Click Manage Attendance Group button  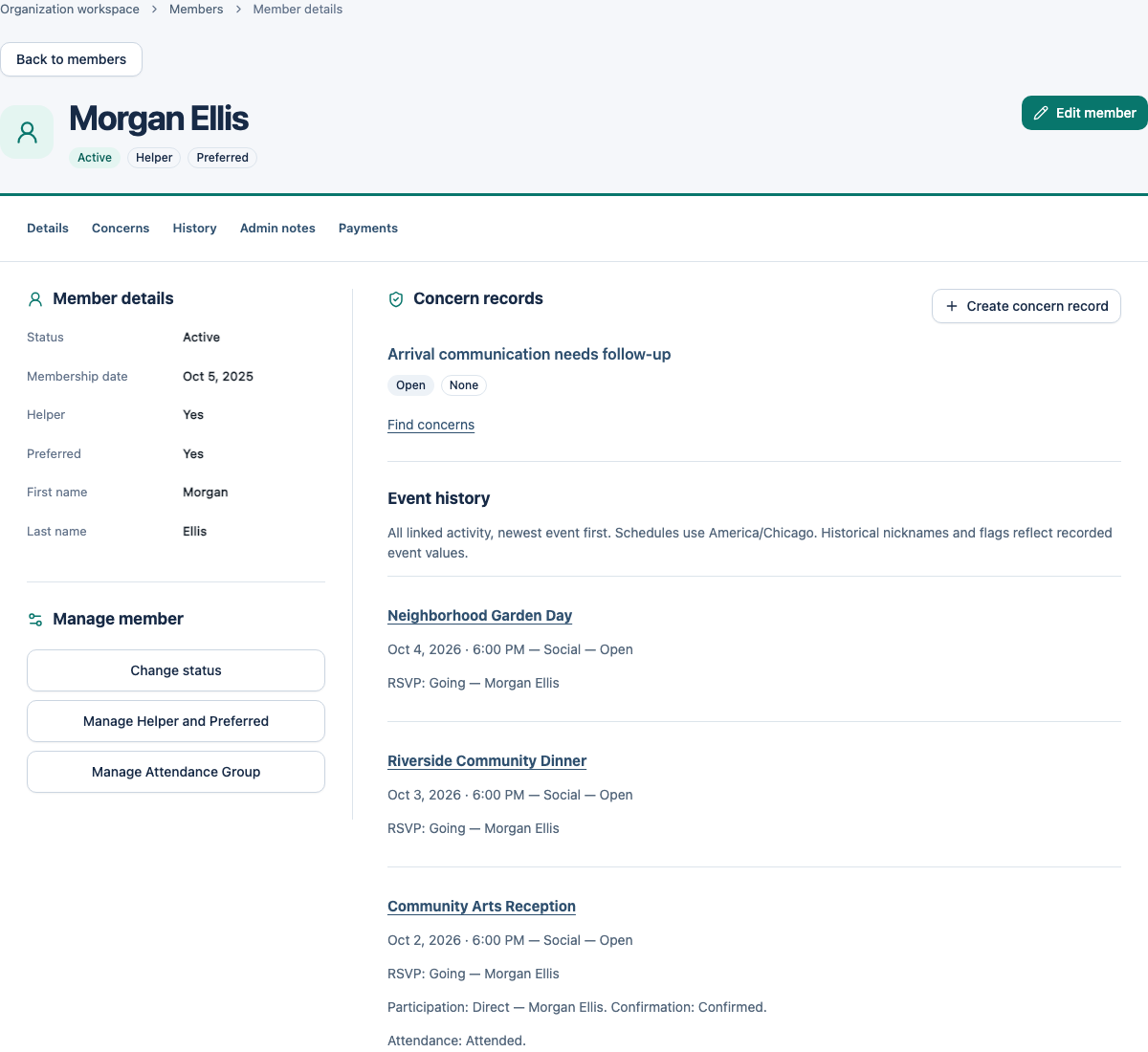tap(176, 772)
